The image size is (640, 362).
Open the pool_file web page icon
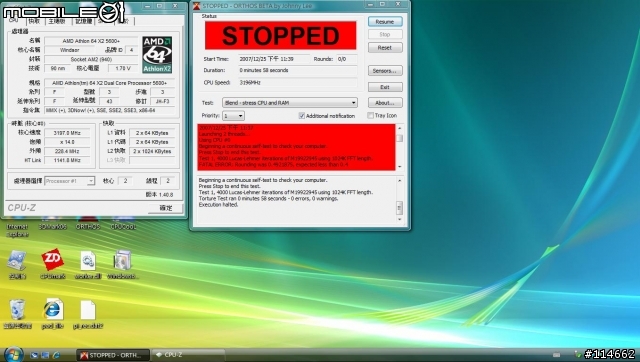click(x=53, y=309)
